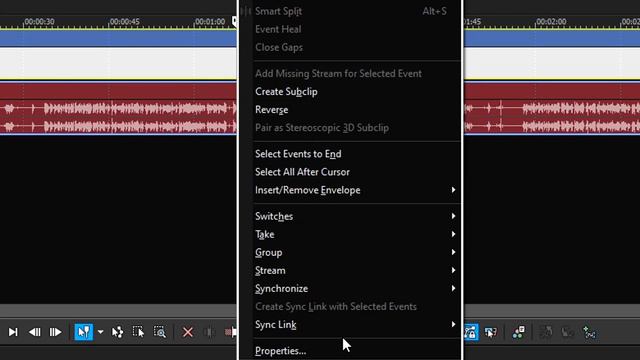Image resolution: width=640 pixels, height=360 pixels.
Task: Select the Zoom Edit tool
Action: pos(160,332)
